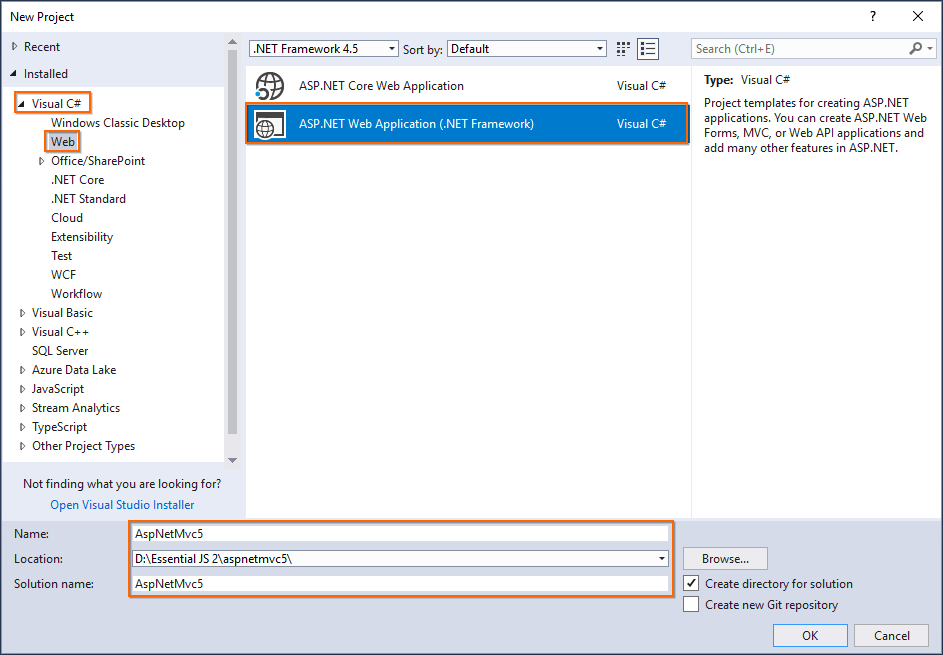The width and height of the screenshot is (943, 655).
Task: Expand the Office/SharePoint node
Action: (41, 161)
